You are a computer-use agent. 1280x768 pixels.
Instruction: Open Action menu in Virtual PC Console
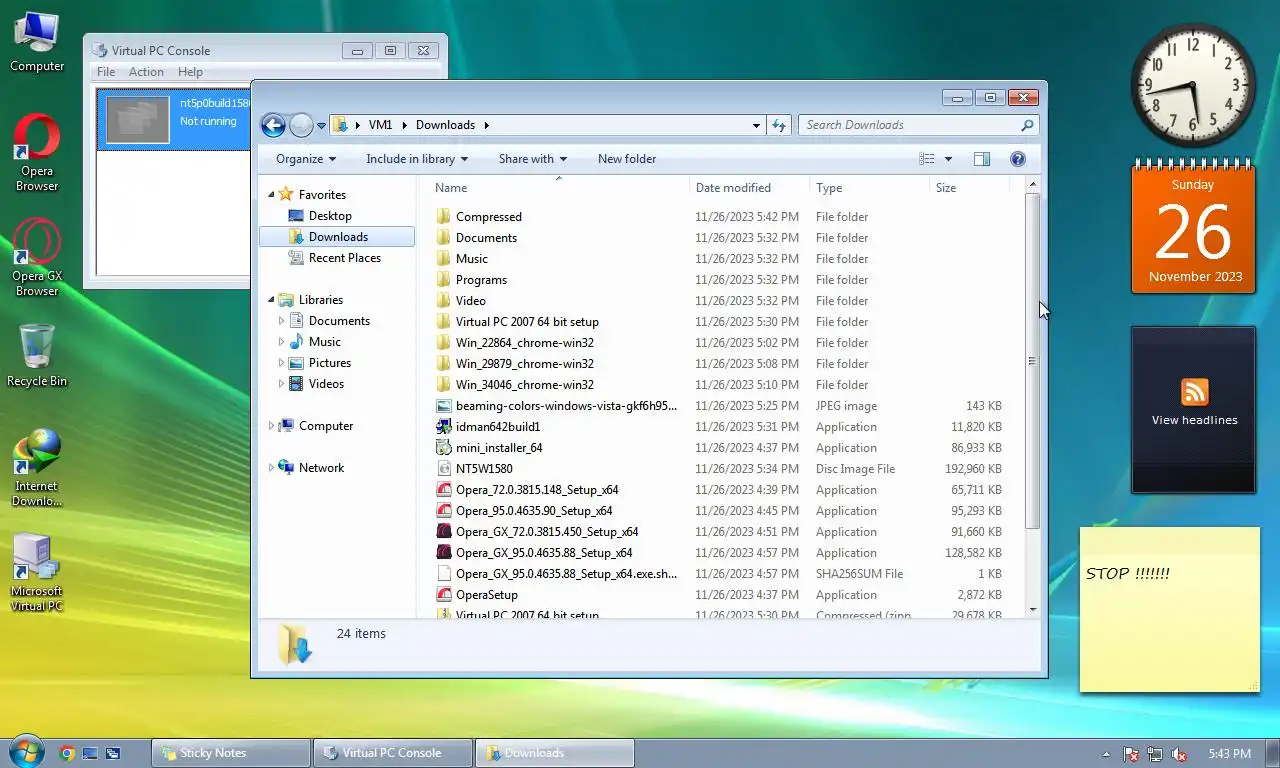pos(146,72)
